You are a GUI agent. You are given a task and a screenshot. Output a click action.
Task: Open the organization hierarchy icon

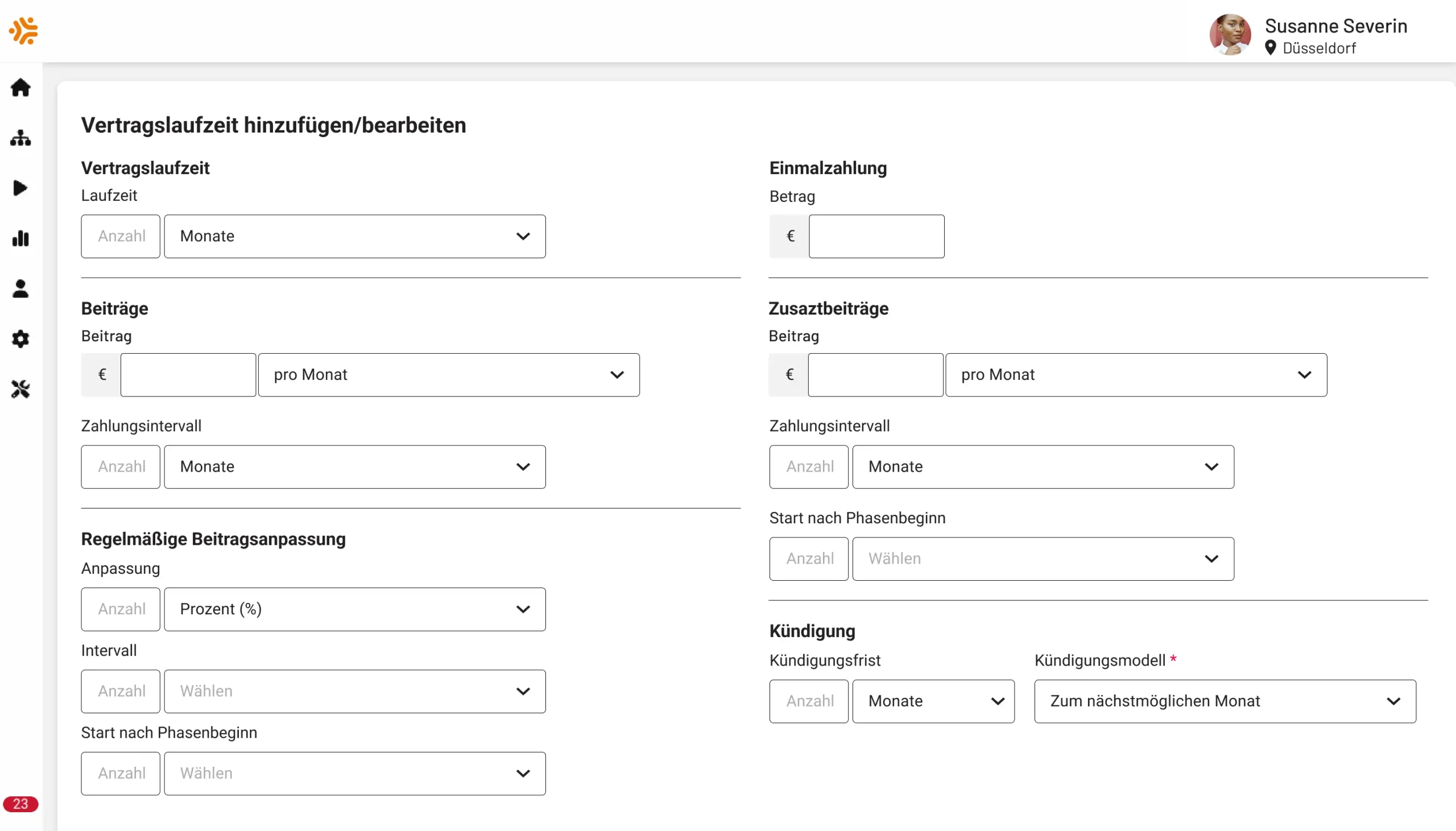(20, 138)
